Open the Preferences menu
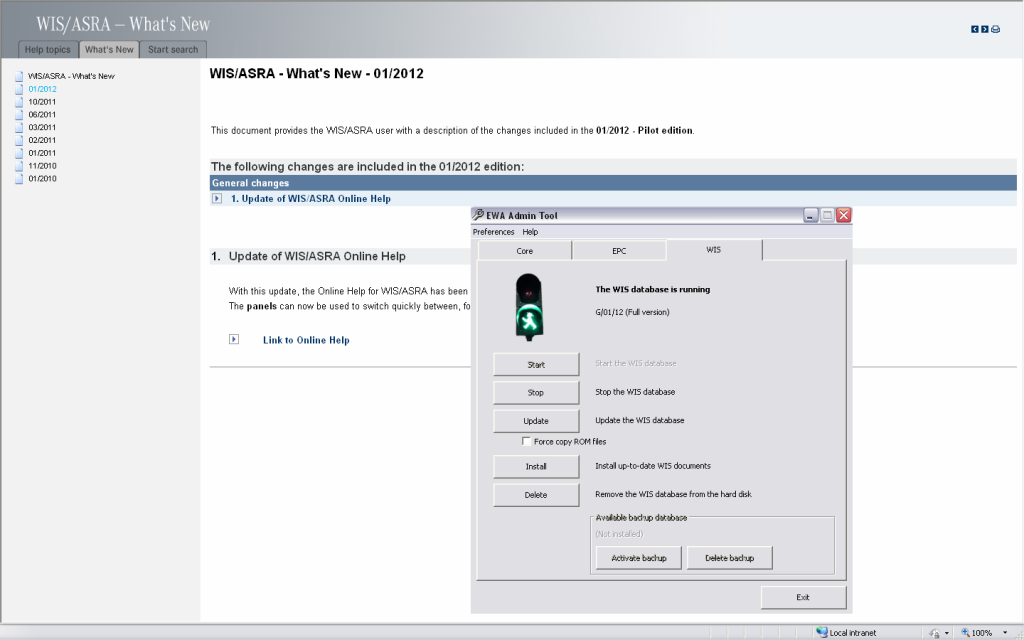 [493, 232]
